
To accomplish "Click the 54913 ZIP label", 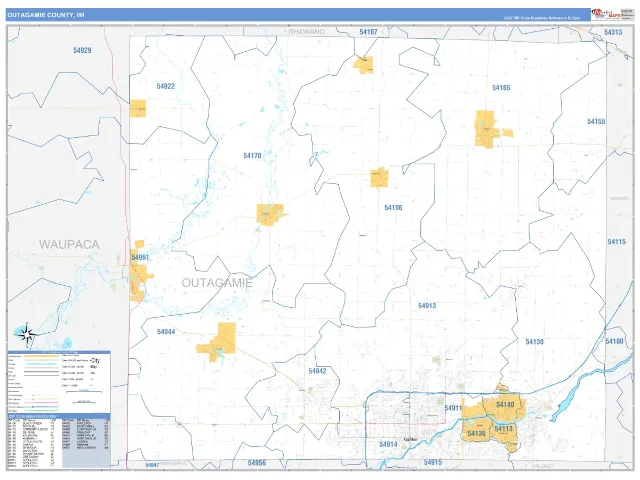I will tap(427, 306).
